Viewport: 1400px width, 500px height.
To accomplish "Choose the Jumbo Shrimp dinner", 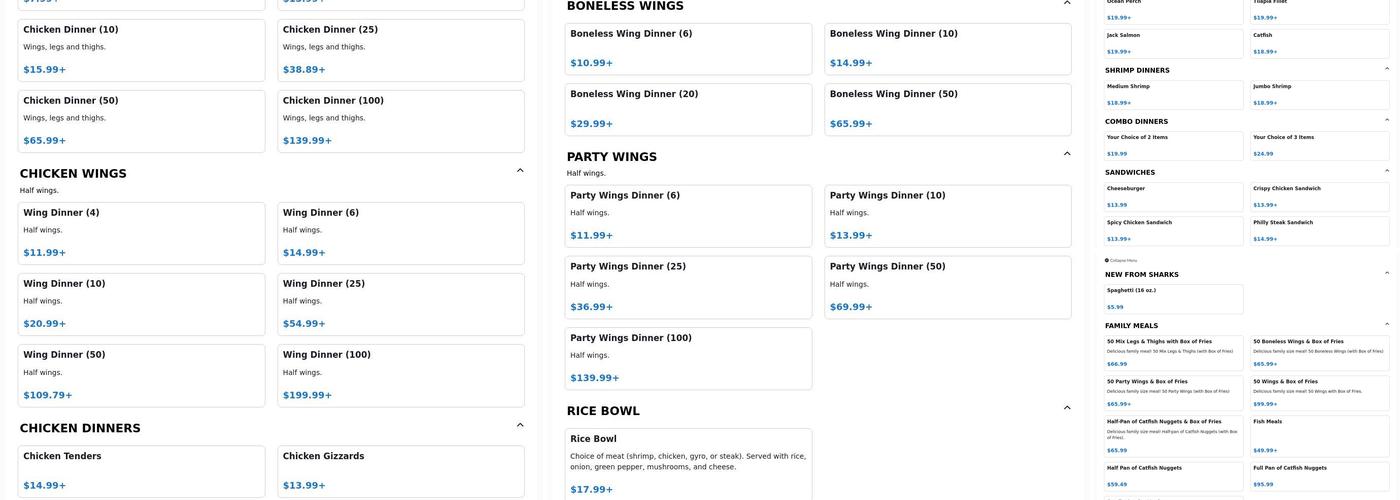I will point(1320,94).
